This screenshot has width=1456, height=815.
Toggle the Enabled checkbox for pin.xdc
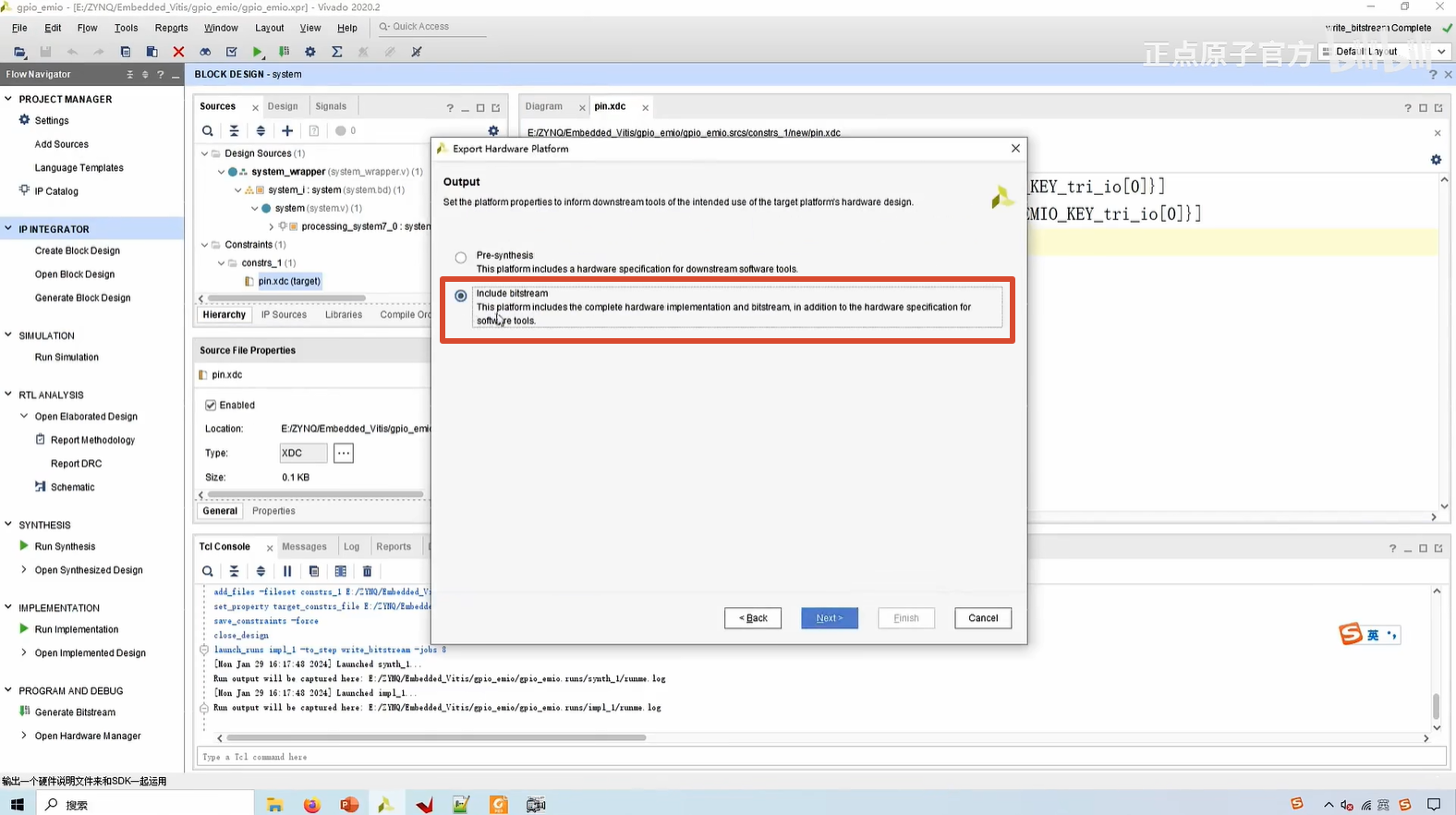(211, 405)
